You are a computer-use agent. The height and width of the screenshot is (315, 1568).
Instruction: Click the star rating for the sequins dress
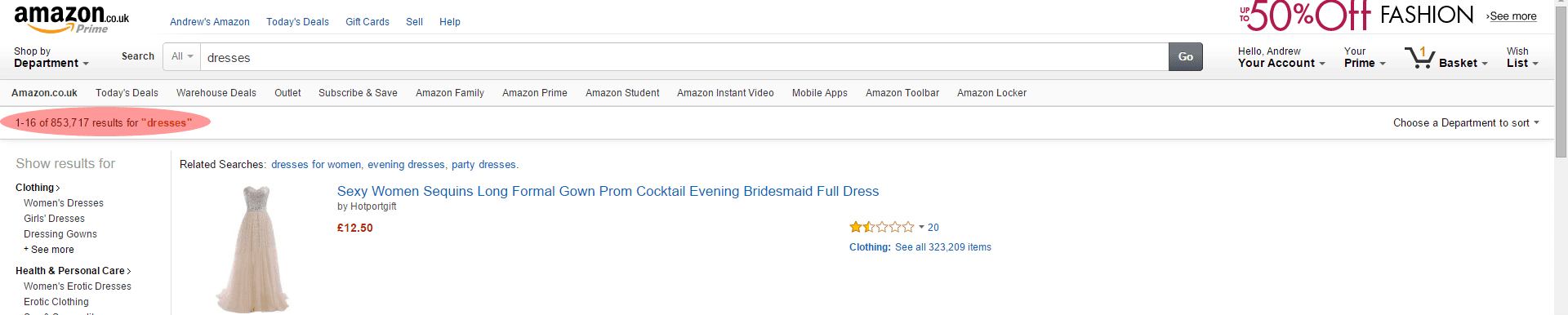click(x=882, y=228)
